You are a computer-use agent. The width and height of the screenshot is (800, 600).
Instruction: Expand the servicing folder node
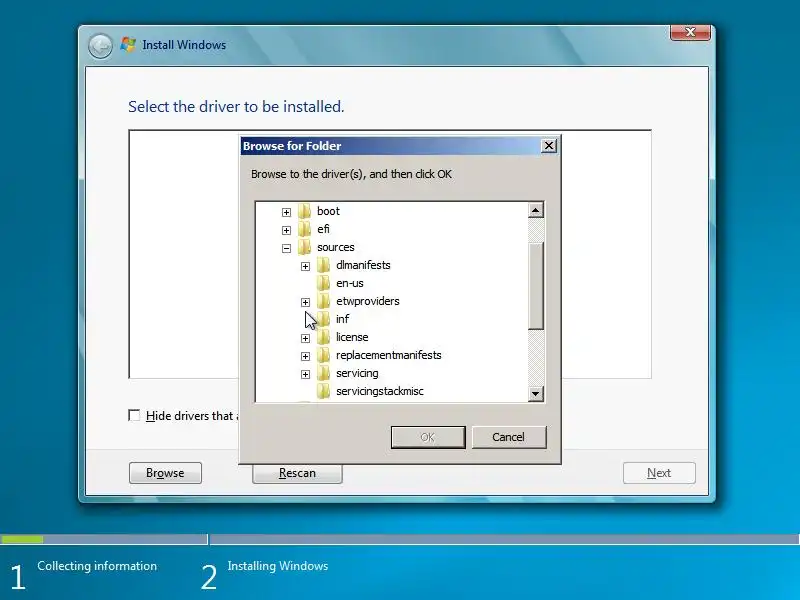point(305,374)
